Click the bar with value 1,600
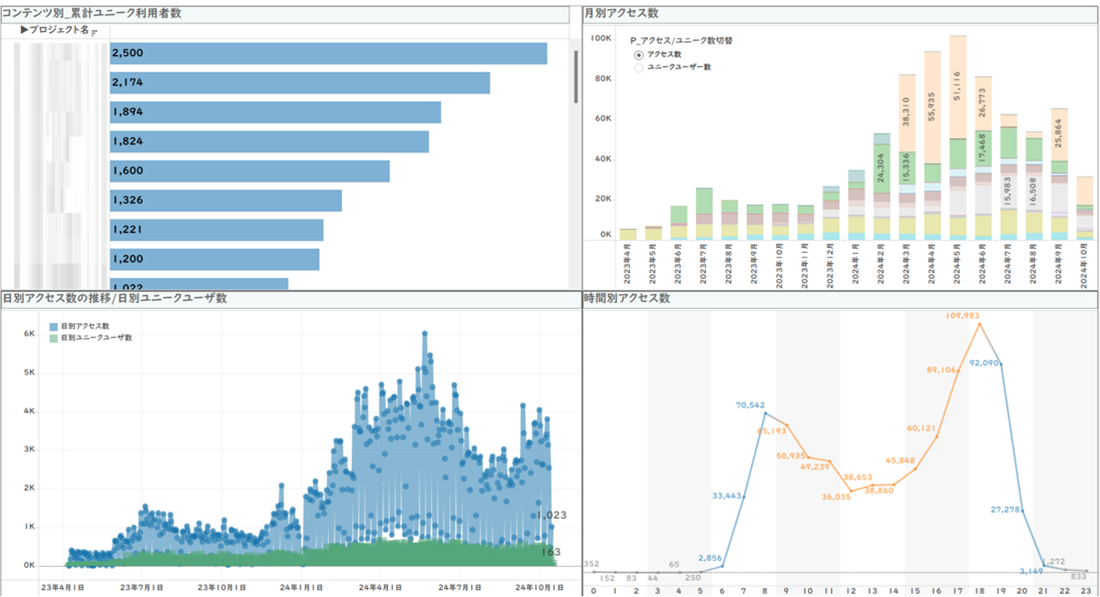Image resolution: width=1100 pixels, height=597 pixels. coord(250,171)
